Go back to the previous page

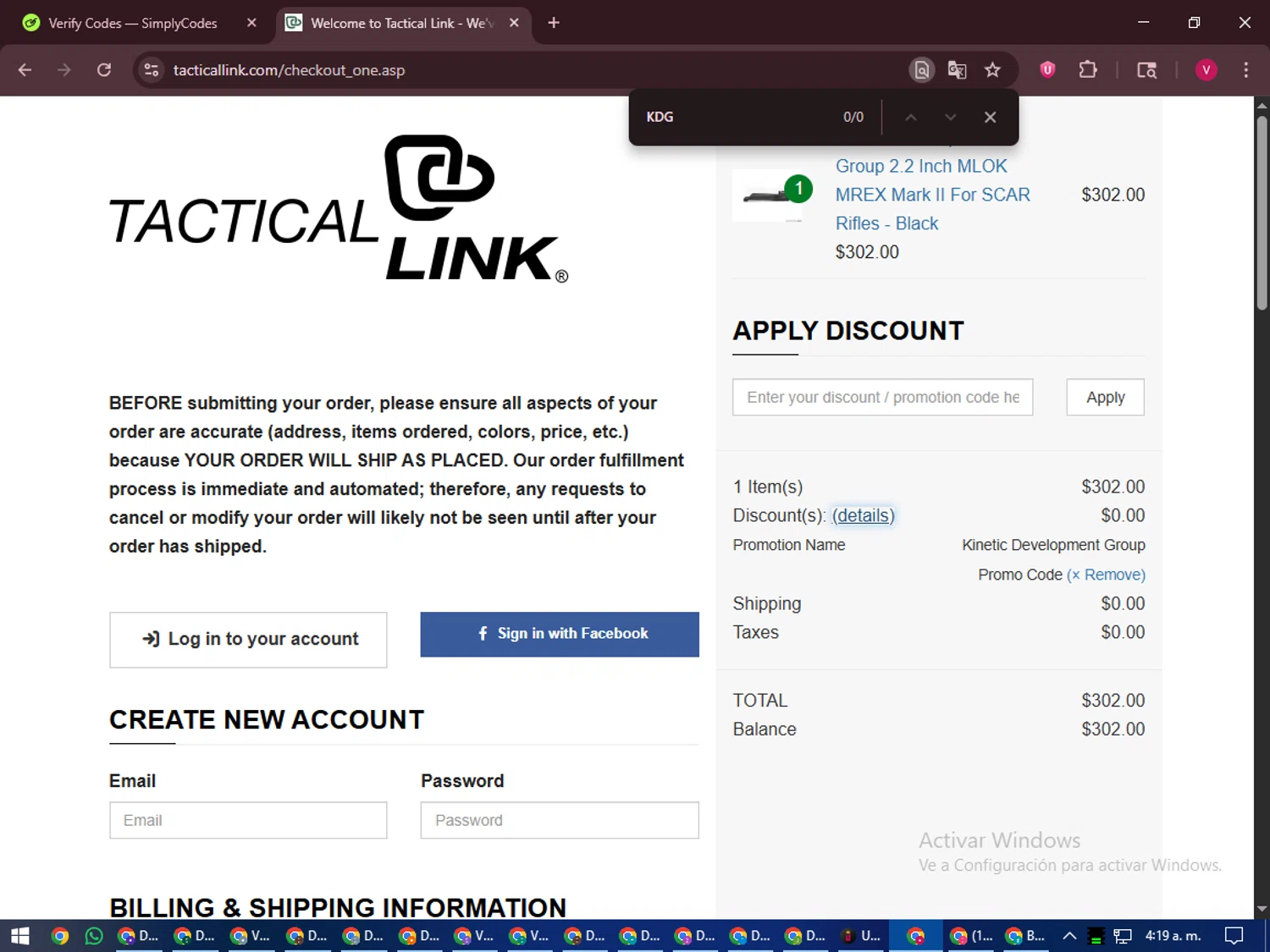(x=25, y=70)
